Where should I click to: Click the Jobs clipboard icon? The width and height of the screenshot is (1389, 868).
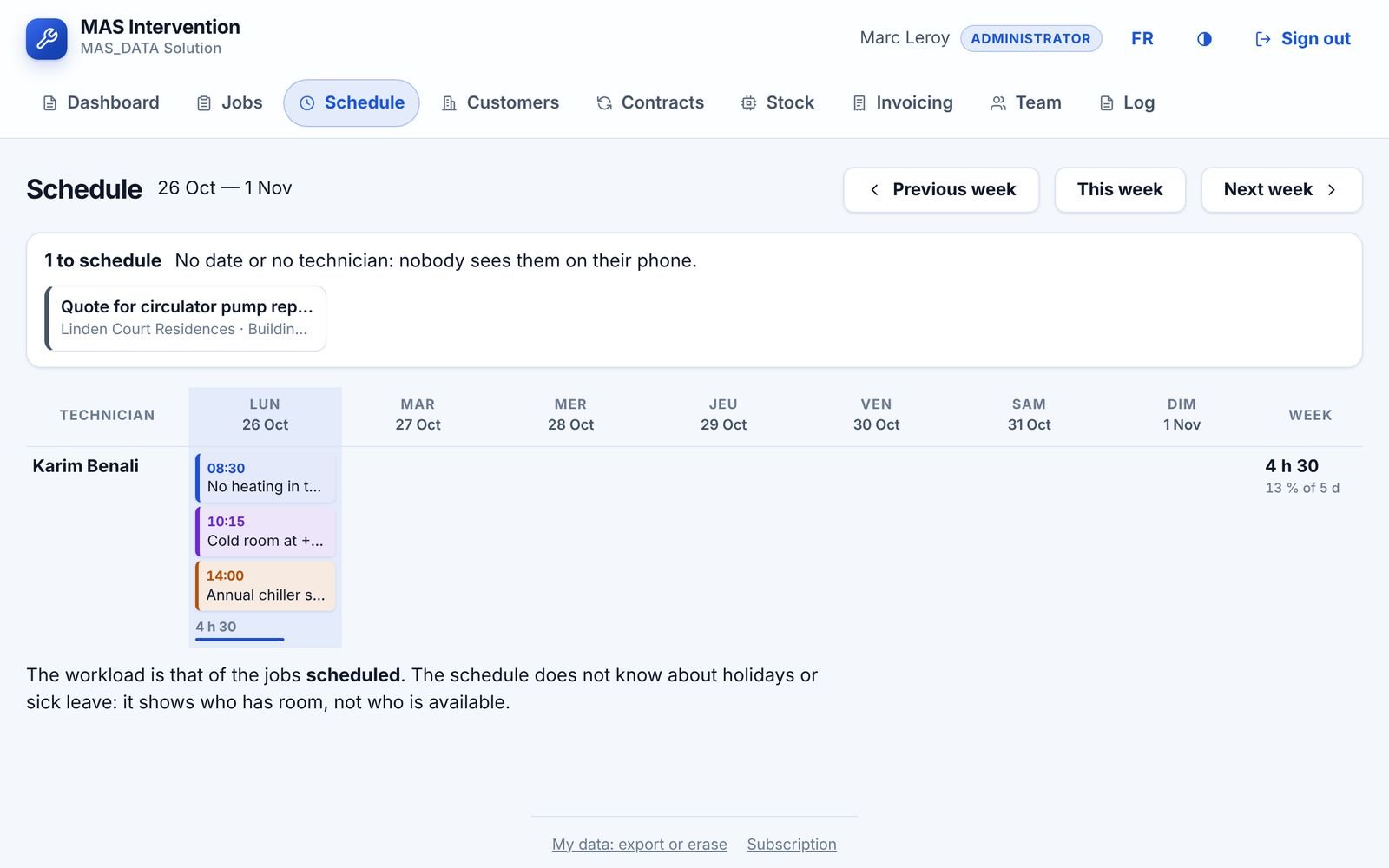tap(204, 103)
